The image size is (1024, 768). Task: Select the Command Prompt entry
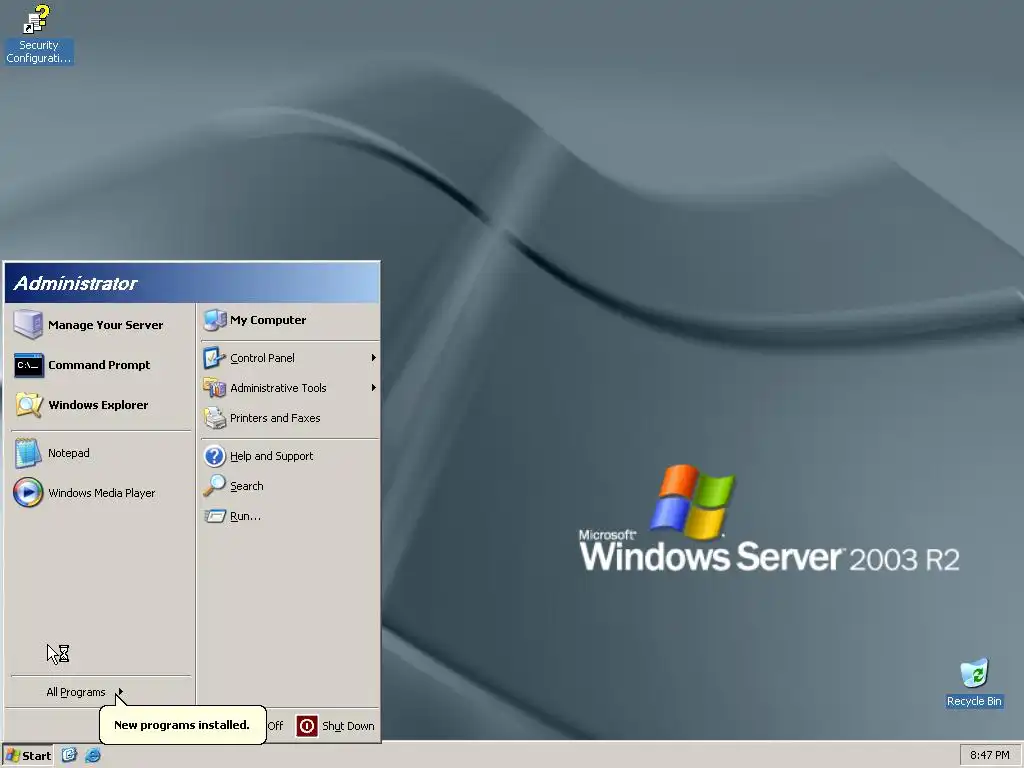coord(101,365)
